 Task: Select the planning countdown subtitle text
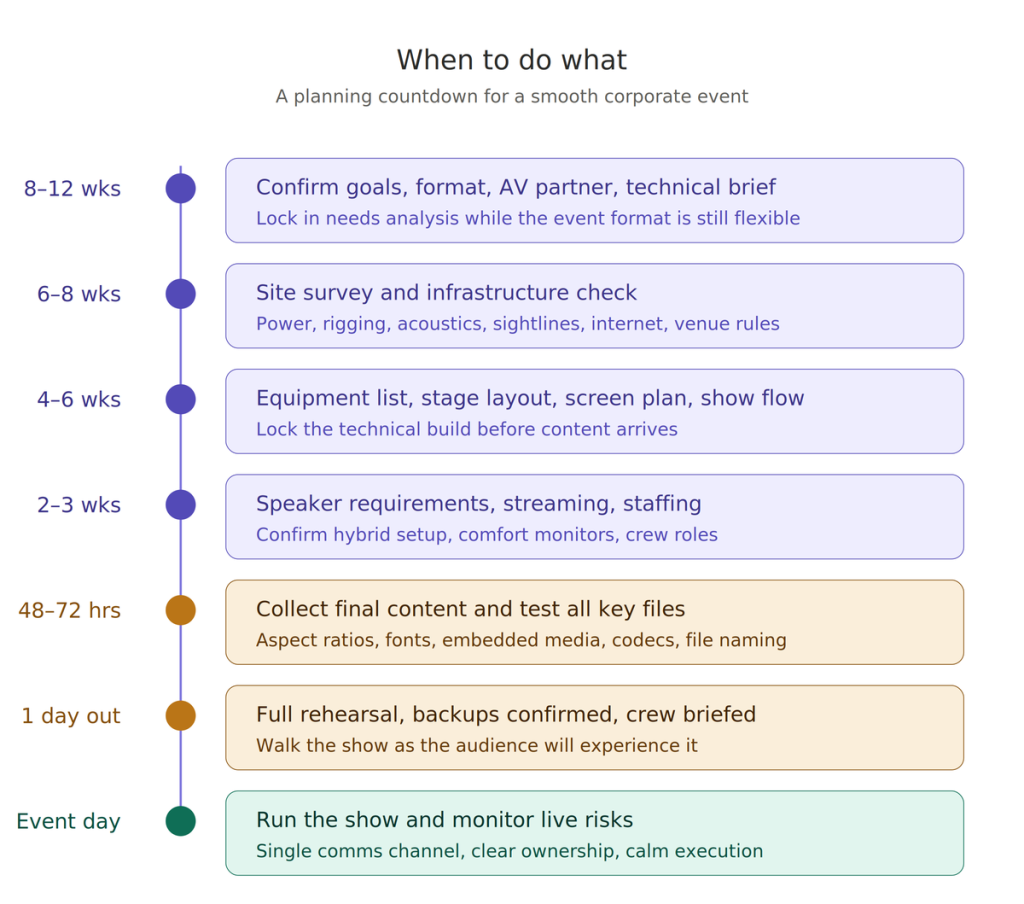512,97
